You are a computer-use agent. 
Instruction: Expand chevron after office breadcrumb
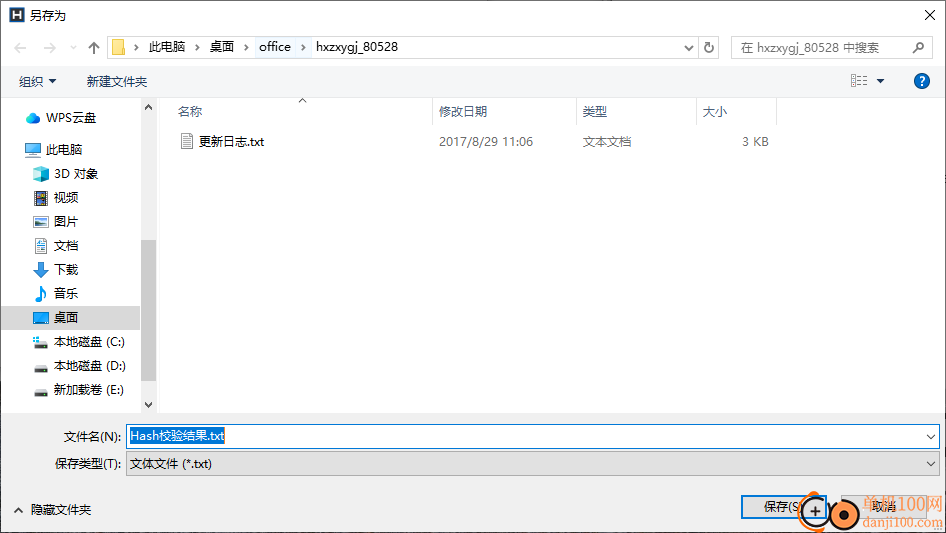(x=303, y=47)
